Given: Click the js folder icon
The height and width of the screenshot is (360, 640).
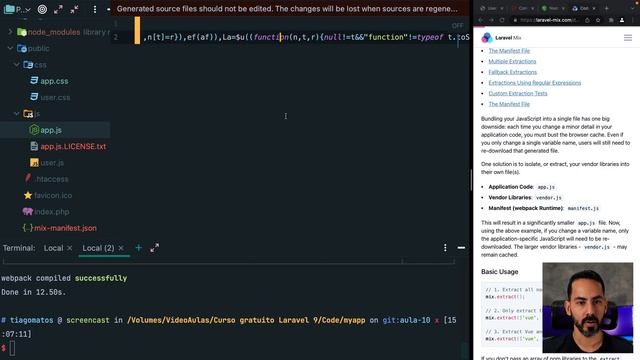Looking at the screenshot, I should click(x=28, y=113).
